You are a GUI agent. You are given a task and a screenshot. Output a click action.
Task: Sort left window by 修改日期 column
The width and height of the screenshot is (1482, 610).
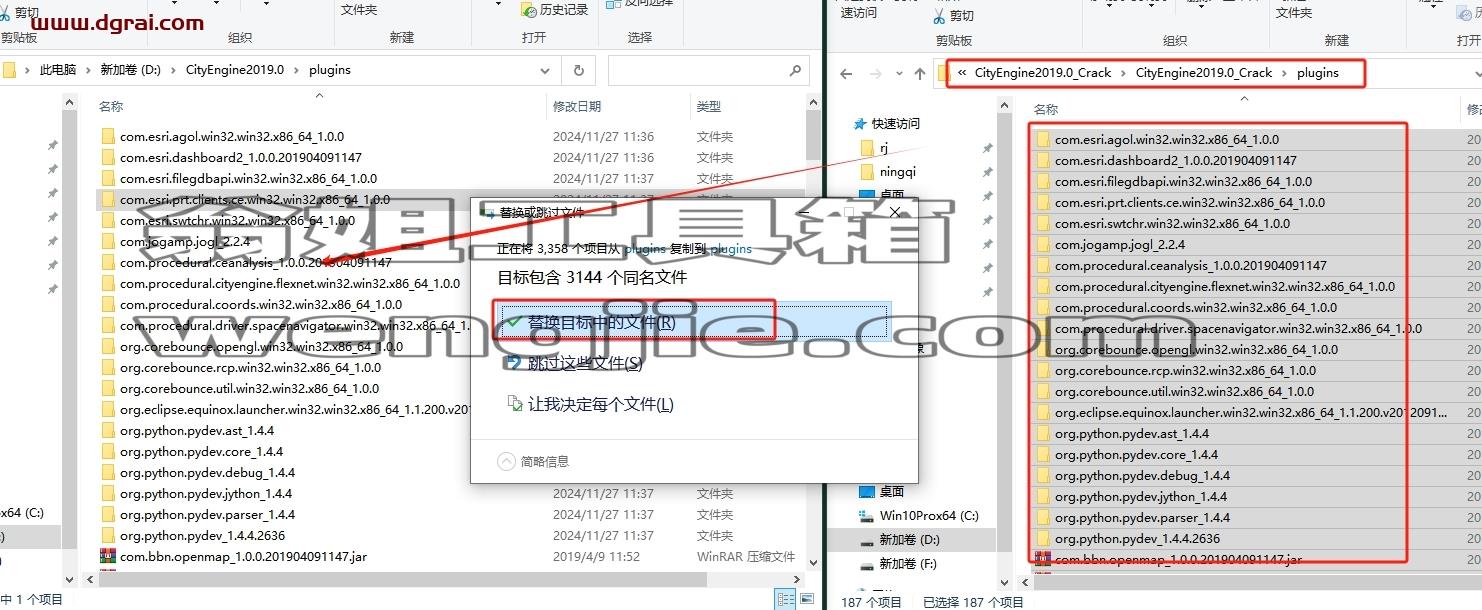[x=577, y=106]
